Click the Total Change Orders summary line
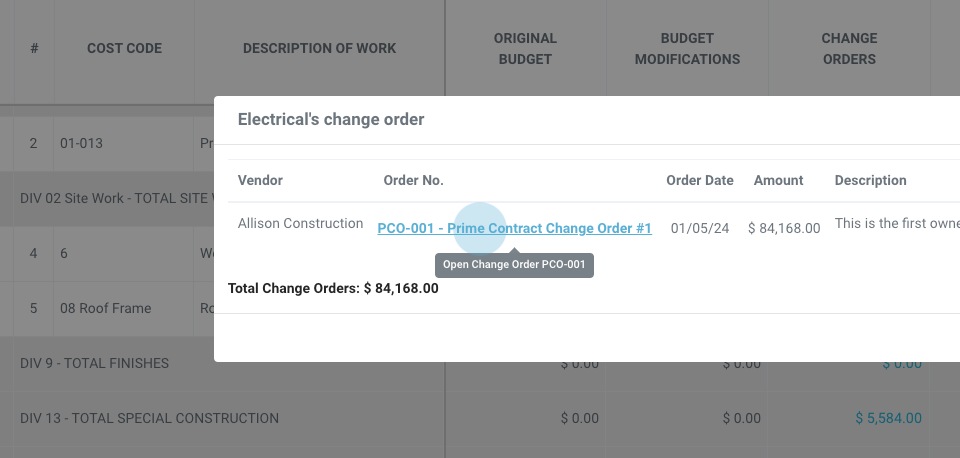 pos(333,288)
